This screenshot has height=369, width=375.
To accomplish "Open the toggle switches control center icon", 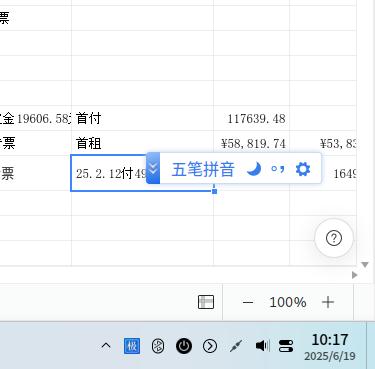I will click(x=286, y=346).
